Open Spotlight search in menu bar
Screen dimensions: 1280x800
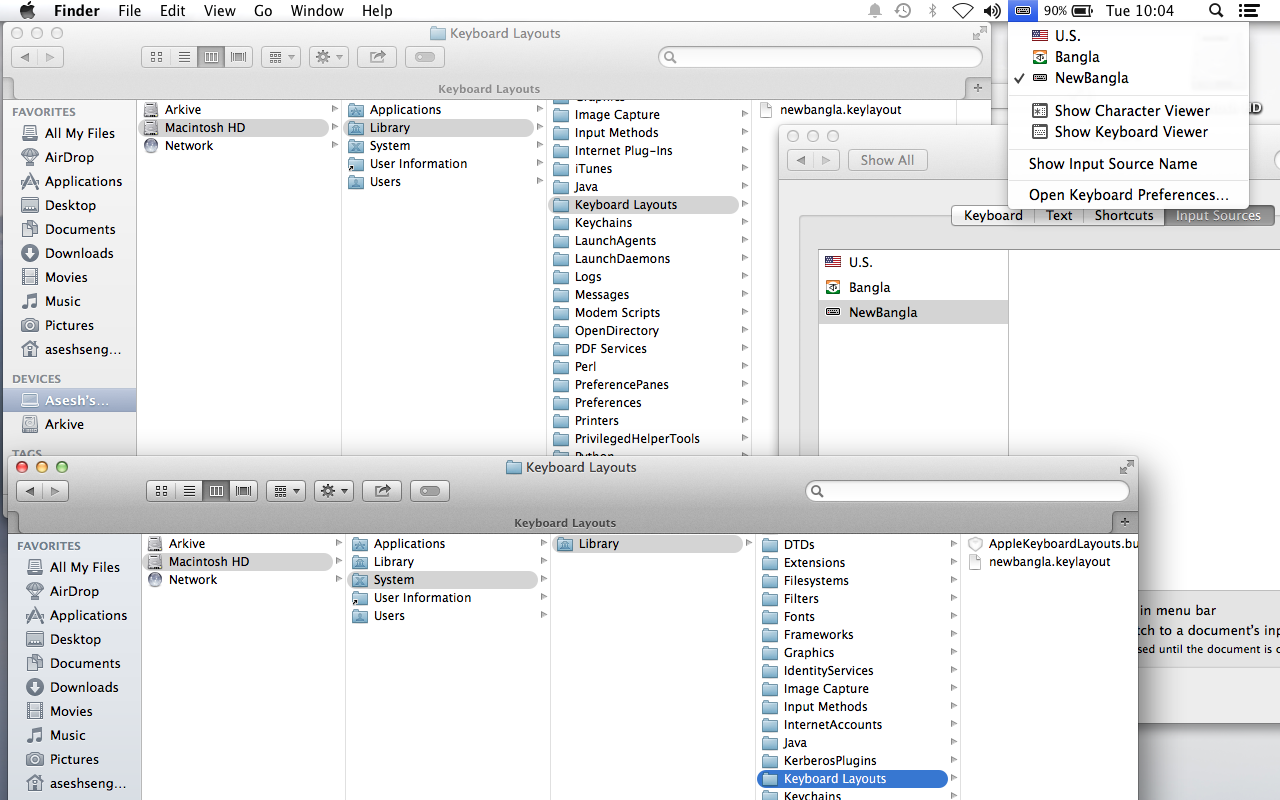pyautogui.click(x=1216, y=11)
